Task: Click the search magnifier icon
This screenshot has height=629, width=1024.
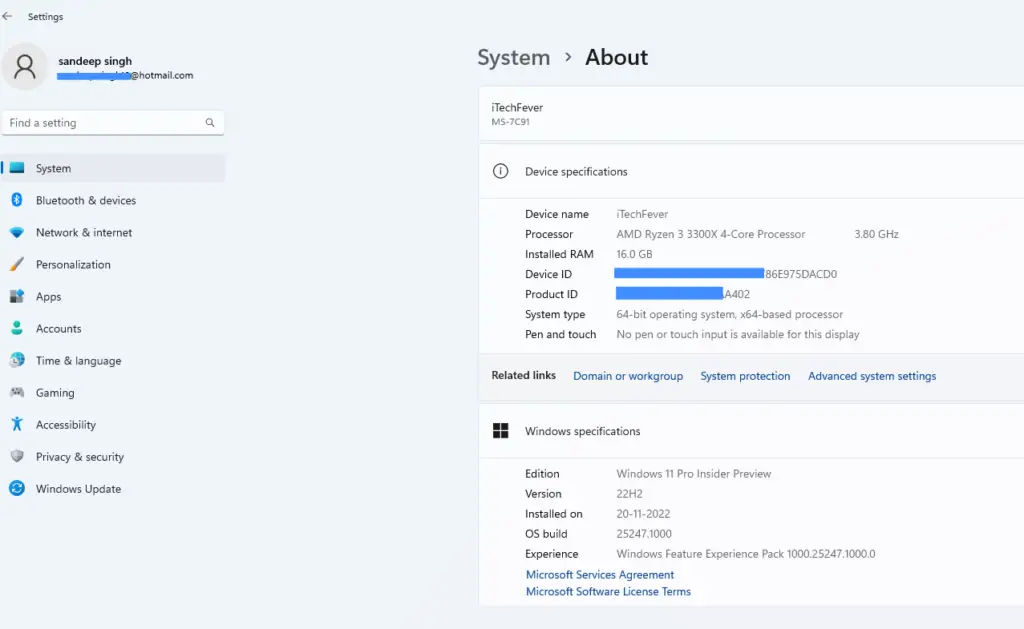Action: pos(210,123)
